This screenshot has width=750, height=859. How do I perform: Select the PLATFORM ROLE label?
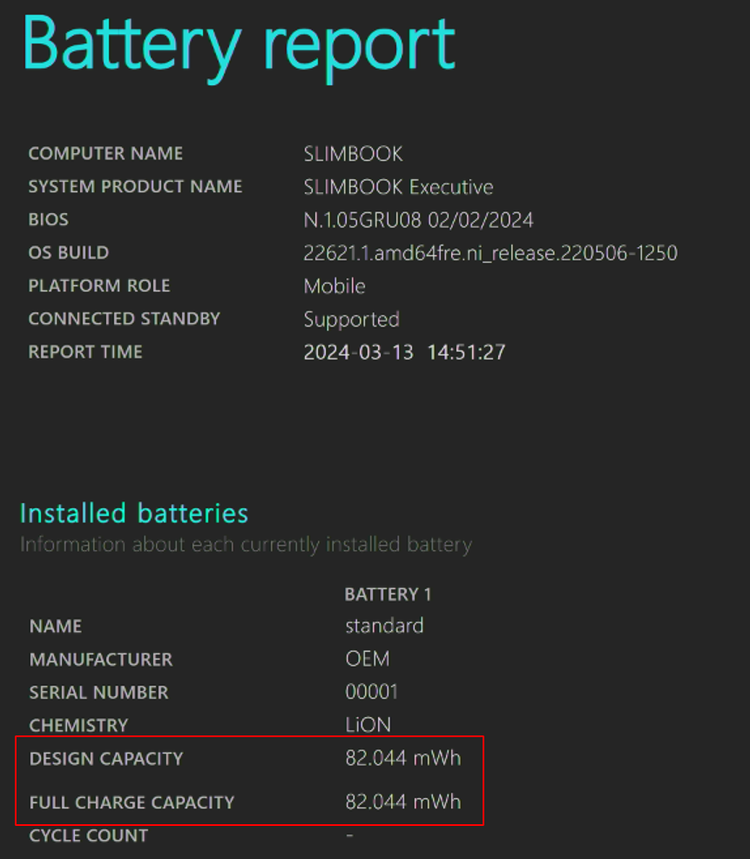click(x=99, y=286)
